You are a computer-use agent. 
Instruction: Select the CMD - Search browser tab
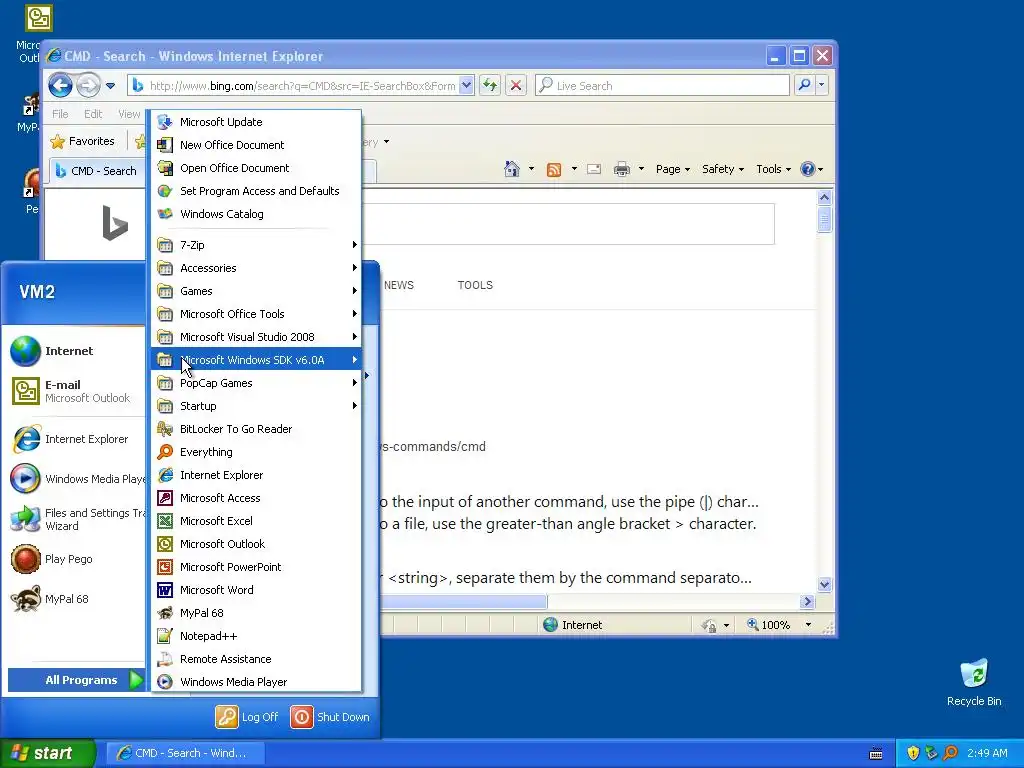coord(97,171)
